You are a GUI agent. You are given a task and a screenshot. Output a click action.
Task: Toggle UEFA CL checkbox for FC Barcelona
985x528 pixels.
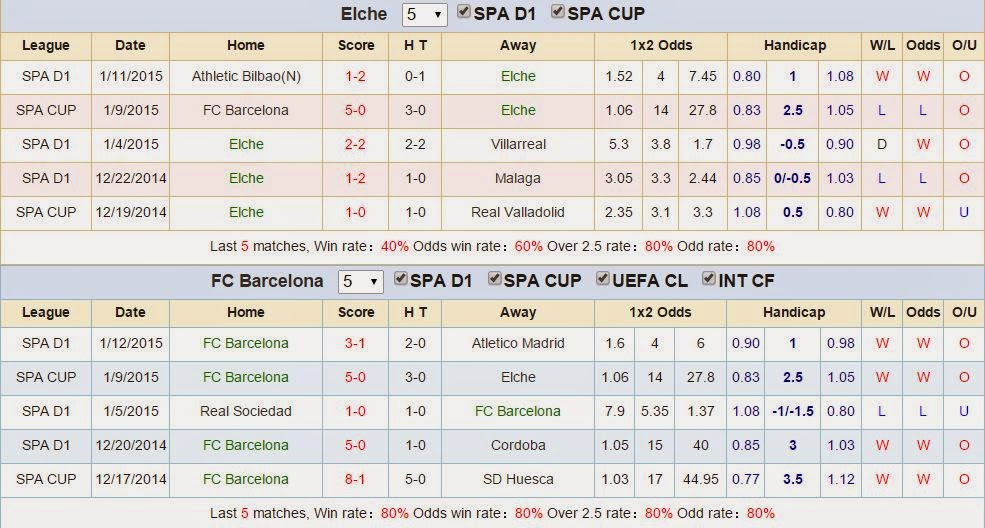(x=603, y=279)
